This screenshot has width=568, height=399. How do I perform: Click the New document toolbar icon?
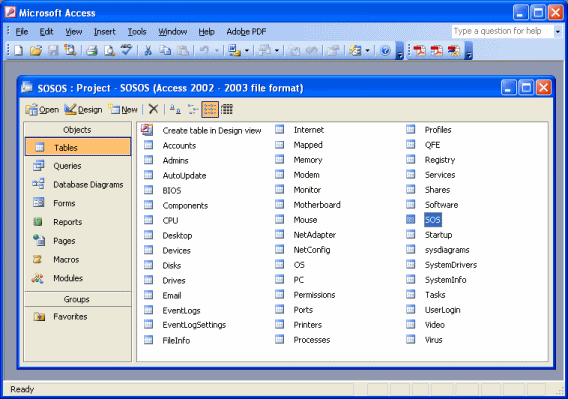click(x=18, y=50)
